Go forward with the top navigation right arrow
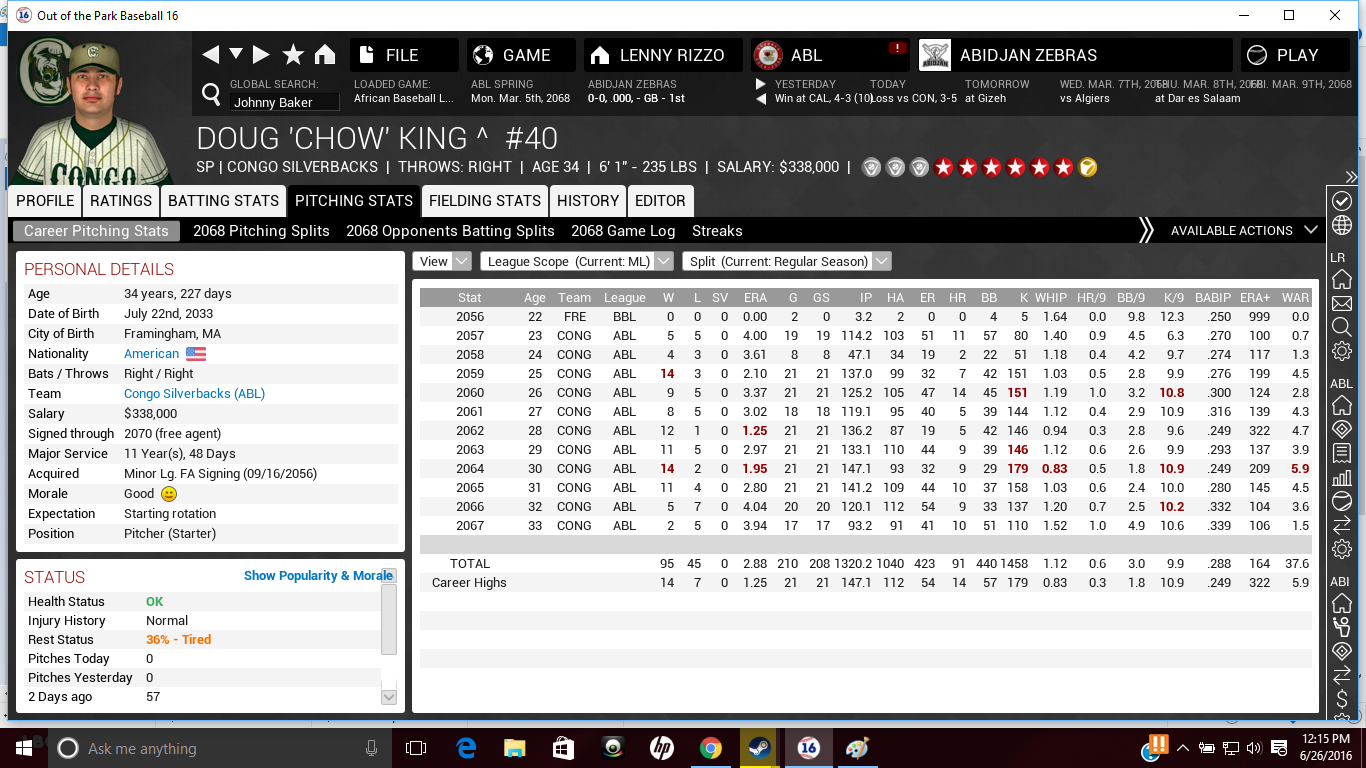Viewport: 1366px width, 768px height. coord(261,55)
